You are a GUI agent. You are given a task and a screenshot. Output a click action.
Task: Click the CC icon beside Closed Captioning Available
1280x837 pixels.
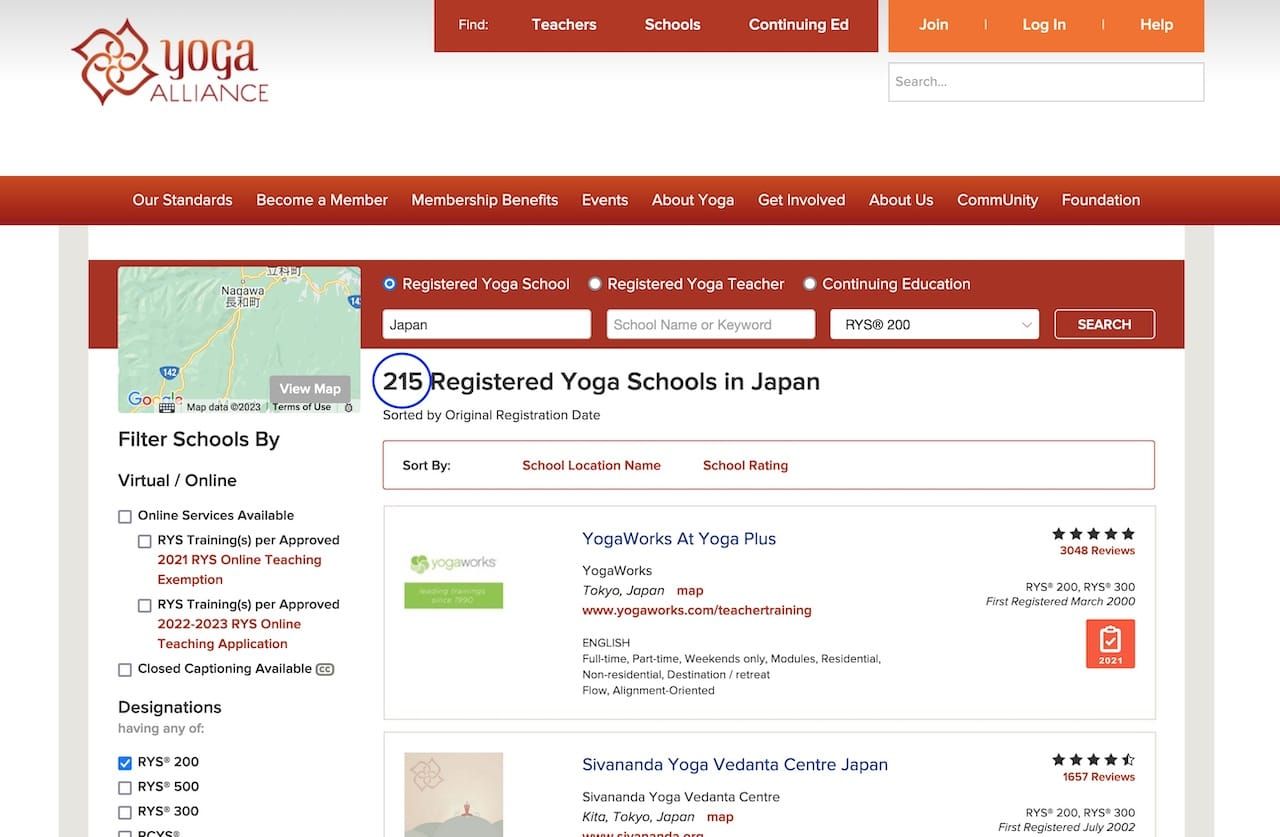[x=330, y=668]
